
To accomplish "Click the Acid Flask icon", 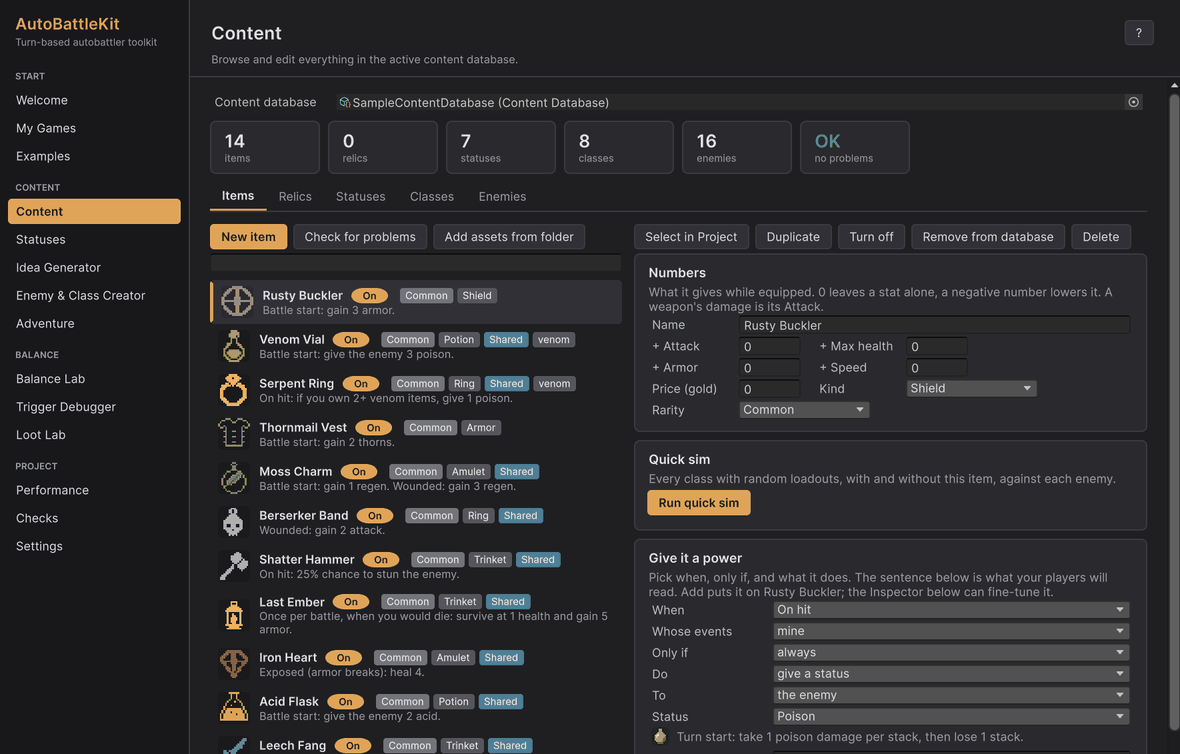I will point(234,707).
